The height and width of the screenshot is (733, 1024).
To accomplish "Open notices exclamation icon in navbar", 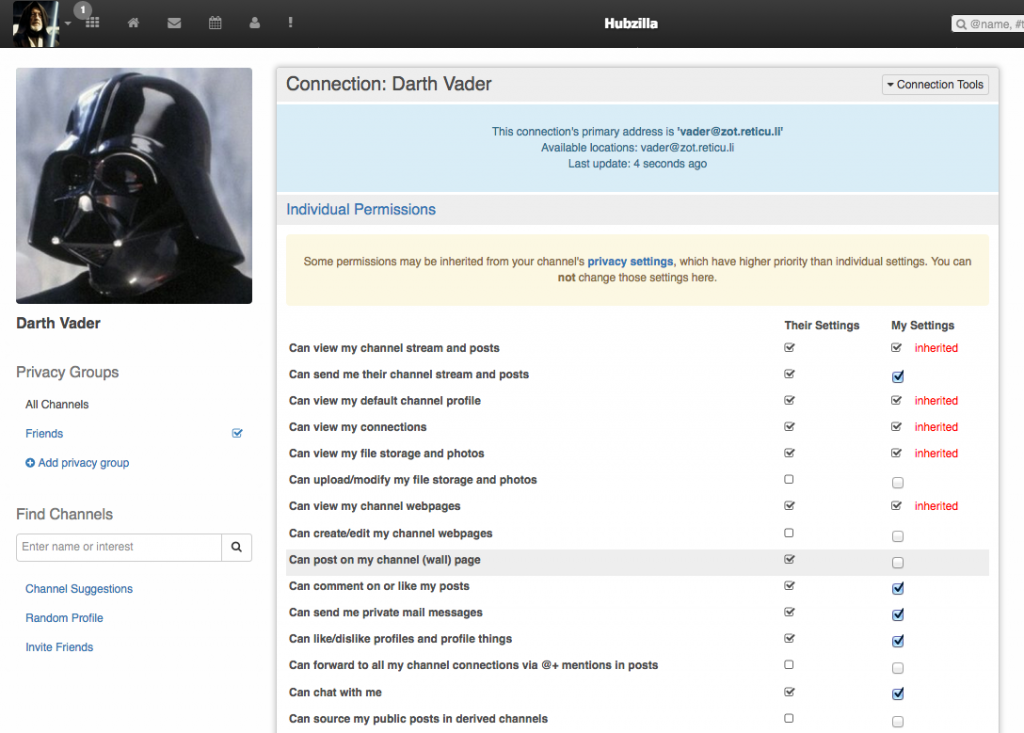I will [x=290, y=23].
